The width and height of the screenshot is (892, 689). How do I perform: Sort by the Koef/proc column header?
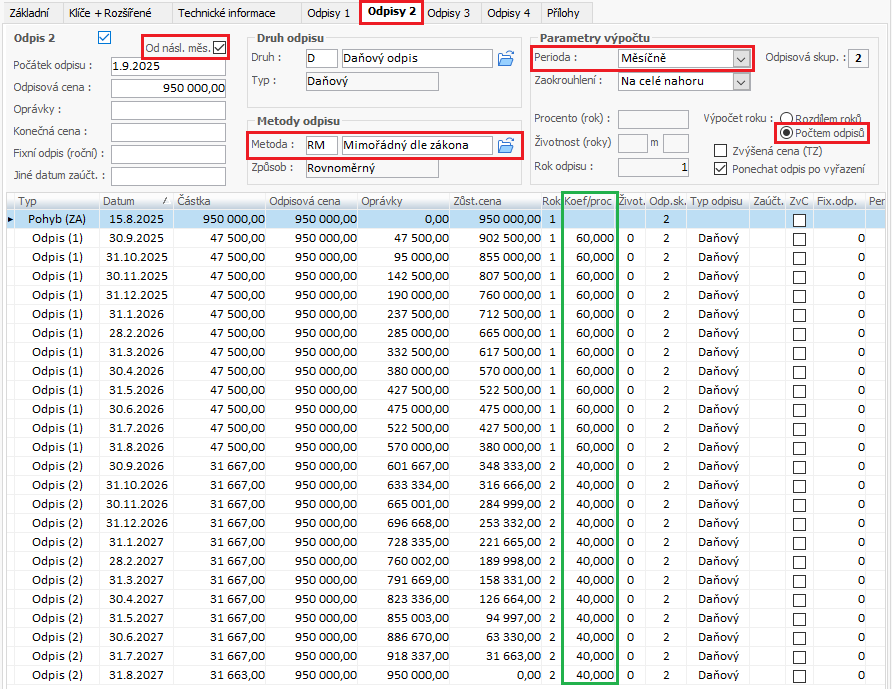(x=589, y=201)
